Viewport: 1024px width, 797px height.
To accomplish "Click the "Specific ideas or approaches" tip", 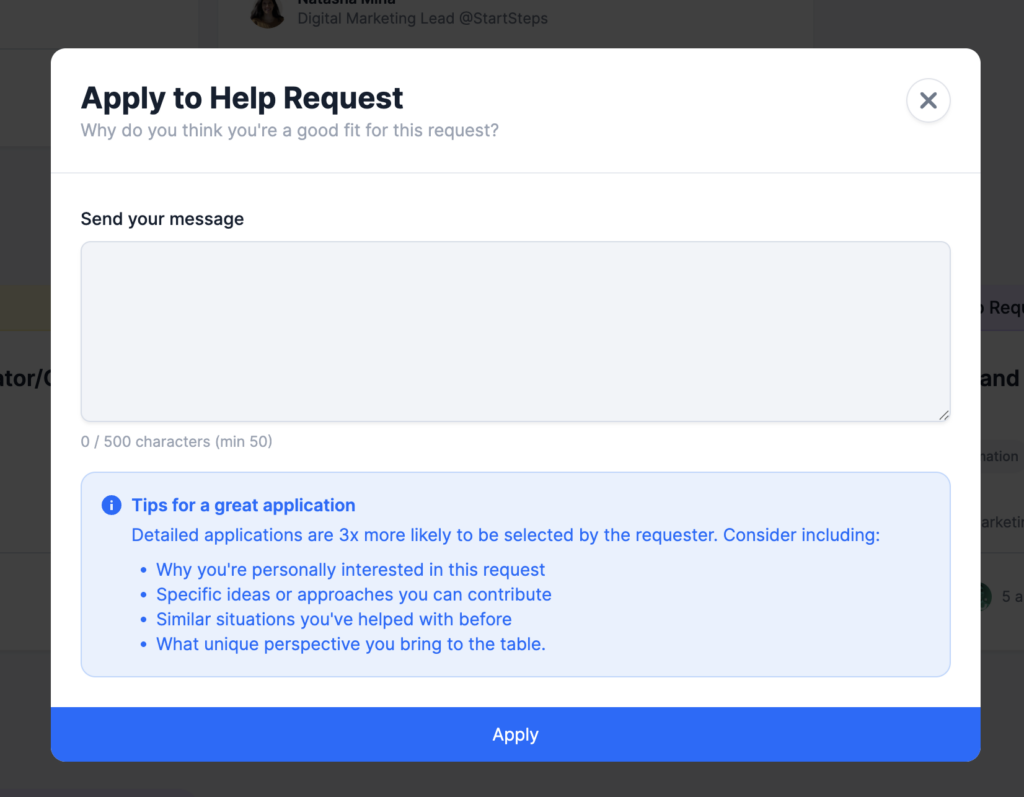I will [353, 595].
